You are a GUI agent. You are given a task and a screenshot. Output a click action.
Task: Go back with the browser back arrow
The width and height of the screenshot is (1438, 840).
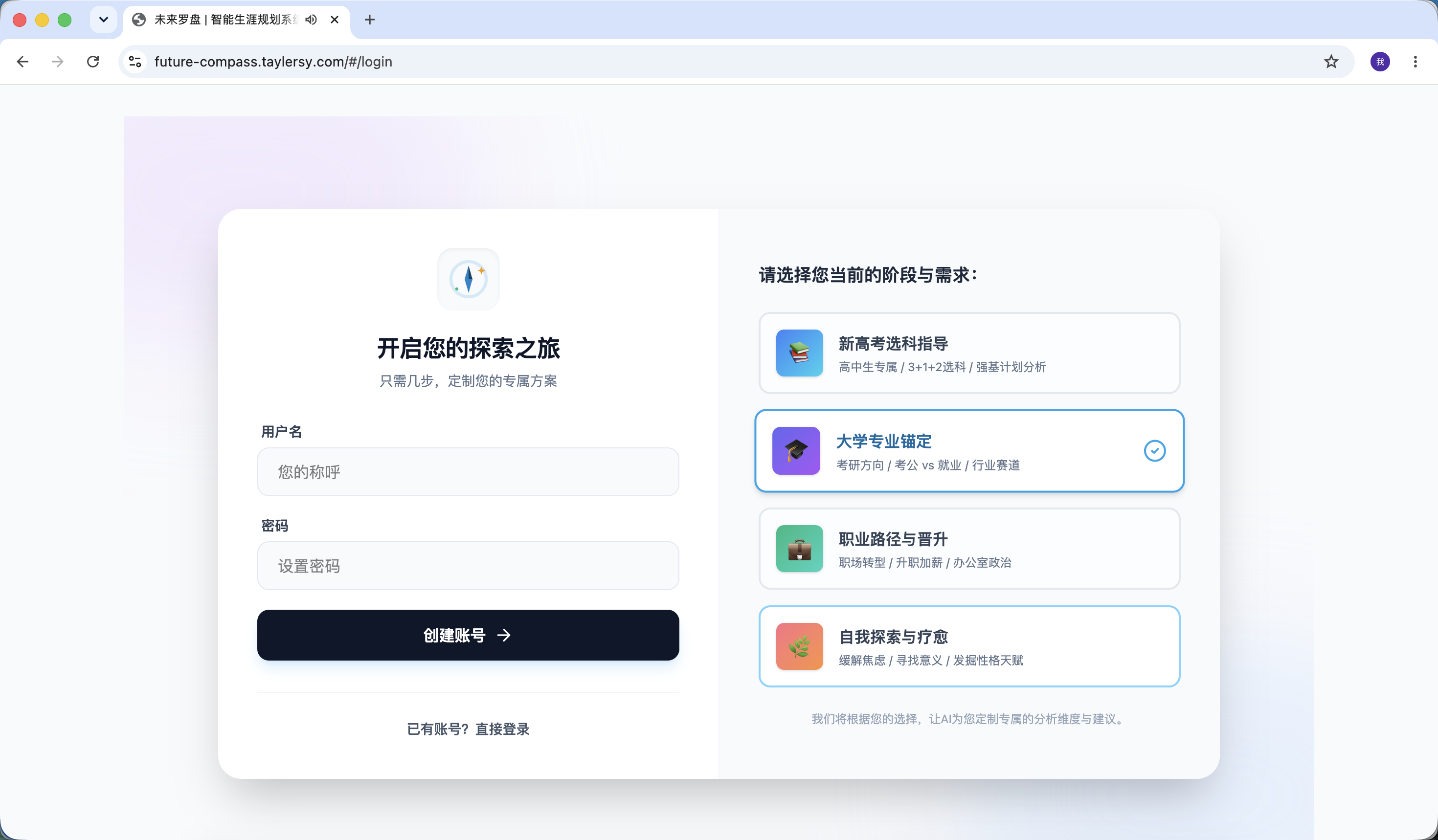pyautogui.click(x=23, y=62)
